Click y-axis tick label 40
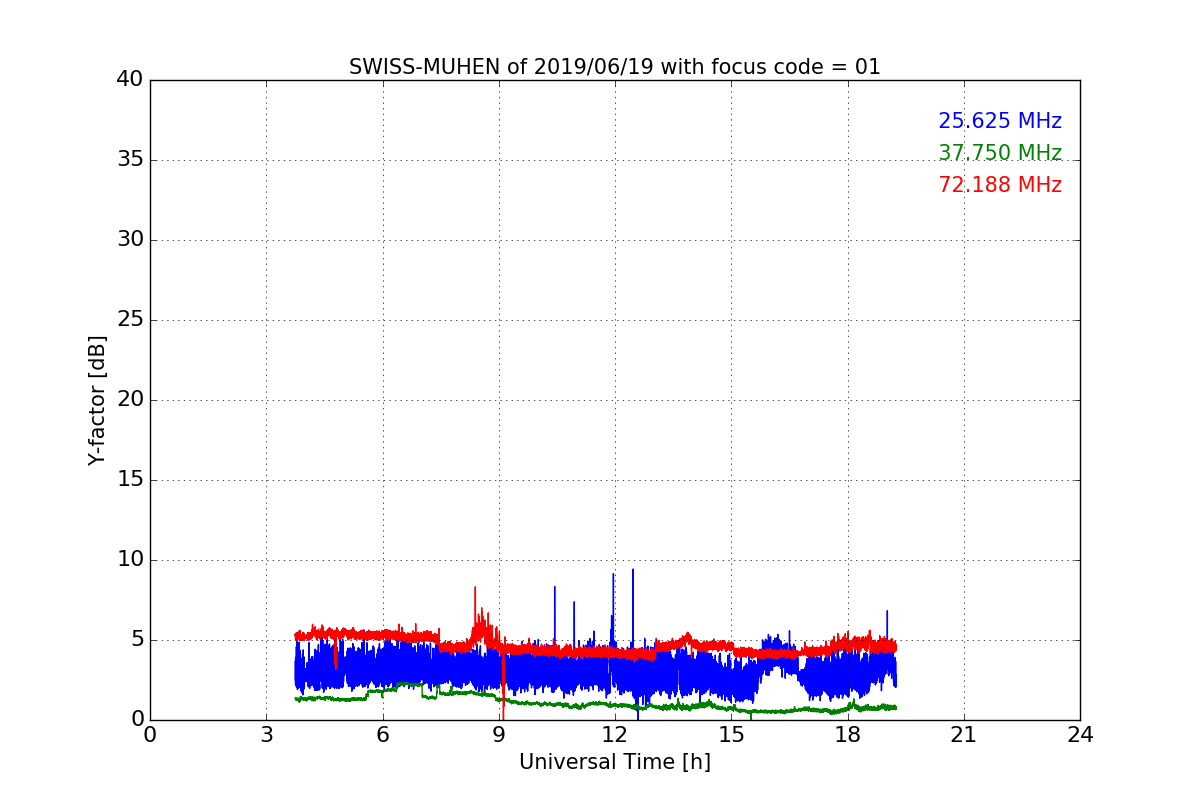The width and height of the screenshot is (1200, 800). coord(130,80)
